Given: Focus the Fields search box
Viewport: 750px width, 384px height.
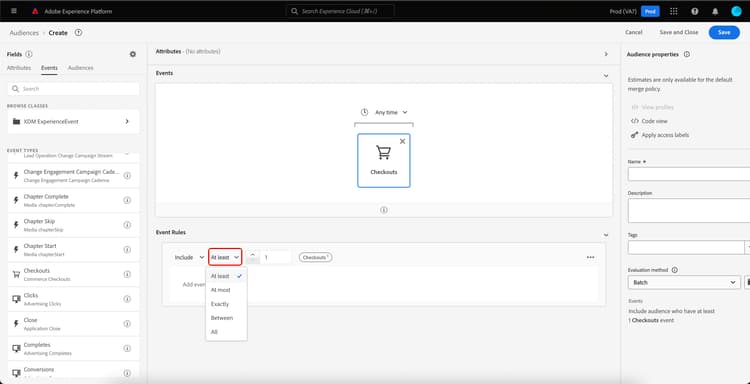Looking at the screenshot, I should [x=73, y=89].
